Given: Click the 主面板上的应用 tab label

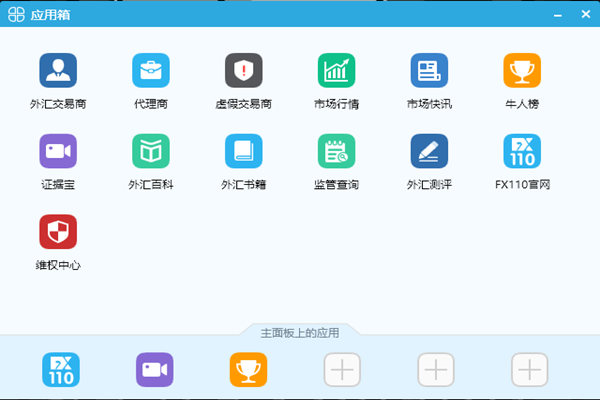Looking at the screenshot, I should [300, 333].
